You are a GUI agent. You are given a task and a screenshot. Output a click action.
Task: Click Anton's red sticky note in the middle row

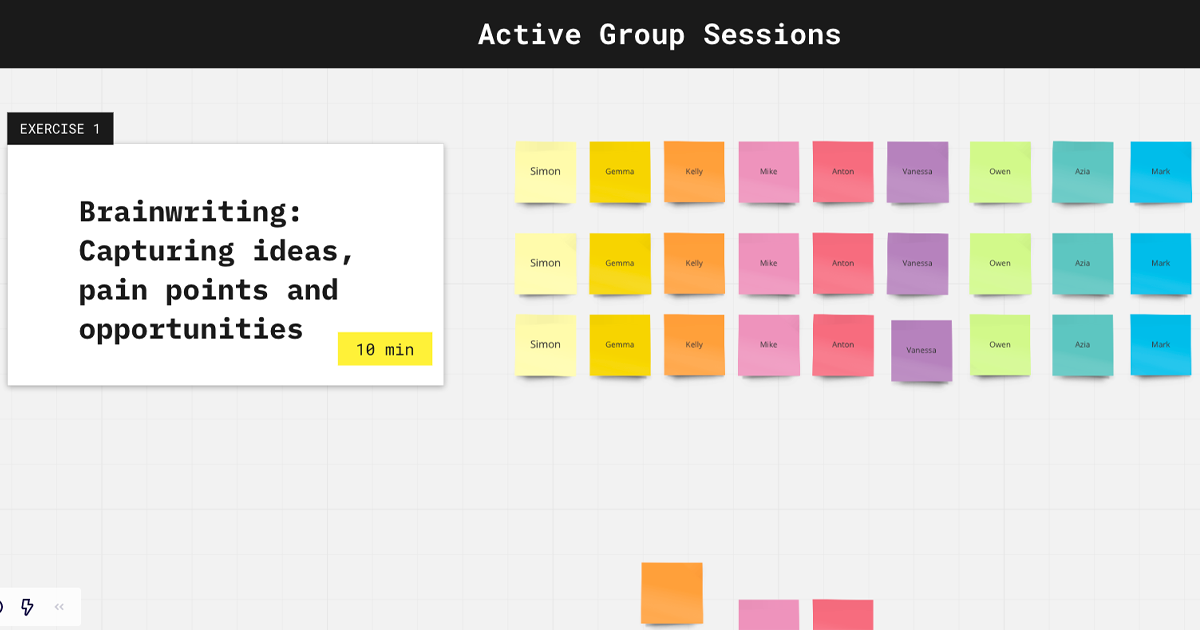pyautogui.click(x=843, y=264)
